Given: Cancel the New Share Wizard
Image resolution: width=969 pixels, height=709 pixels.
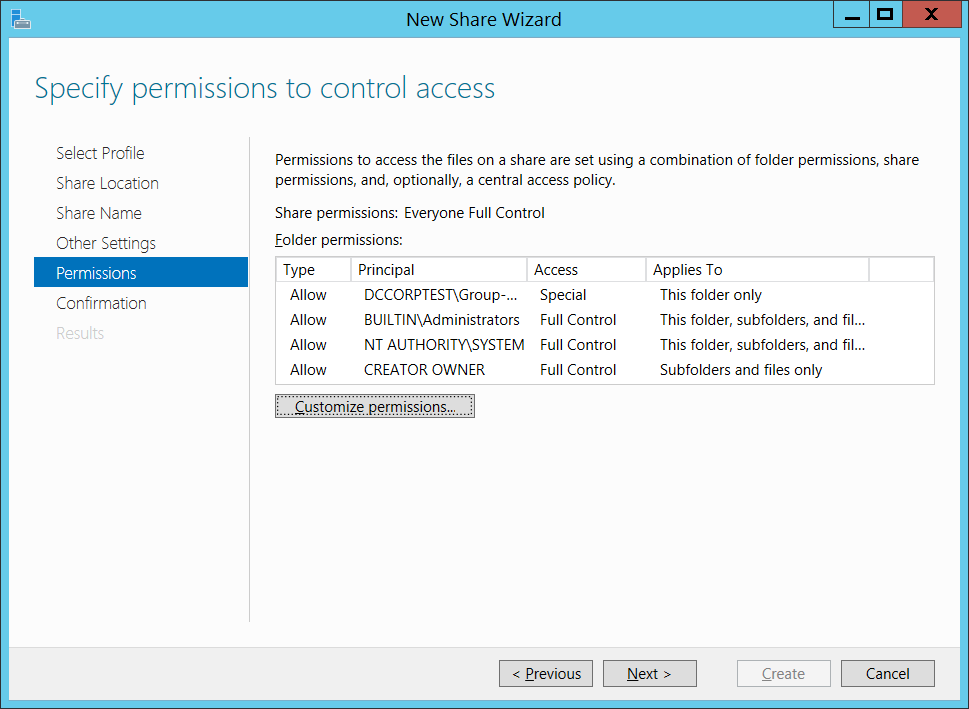Looking at the screenshot, I should pos(887,673).
